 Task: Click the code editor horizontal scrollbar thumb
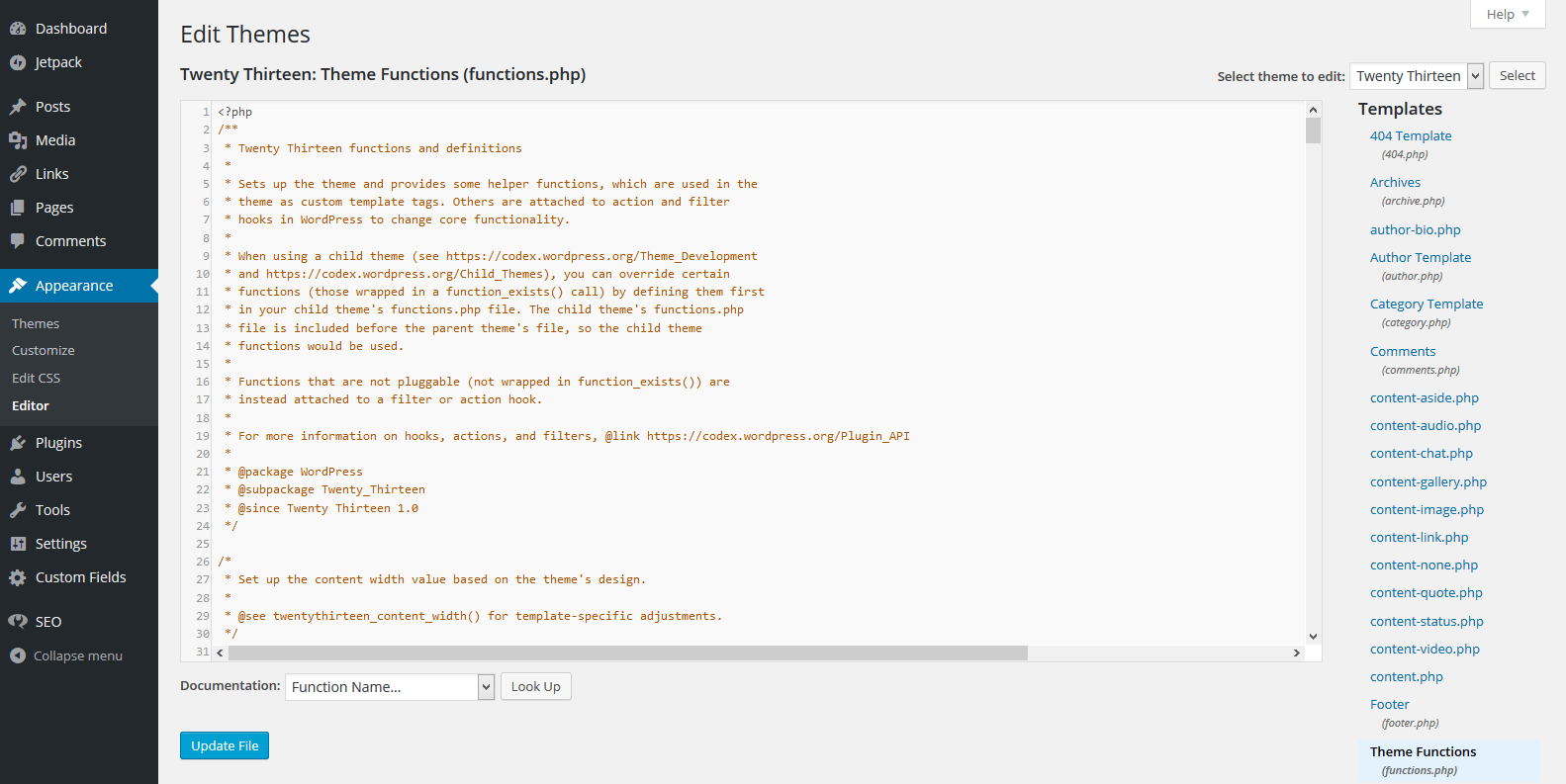pyautogui.click(x=628, y=653)
